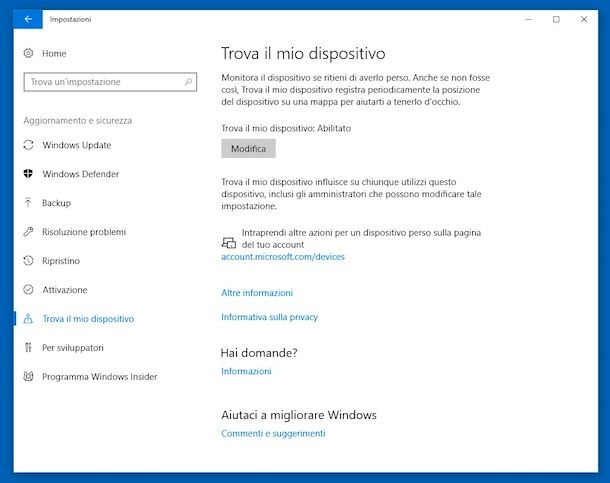Go to Windows Defender settings
This screenshot has height=483, width=610.
[81, 174]
